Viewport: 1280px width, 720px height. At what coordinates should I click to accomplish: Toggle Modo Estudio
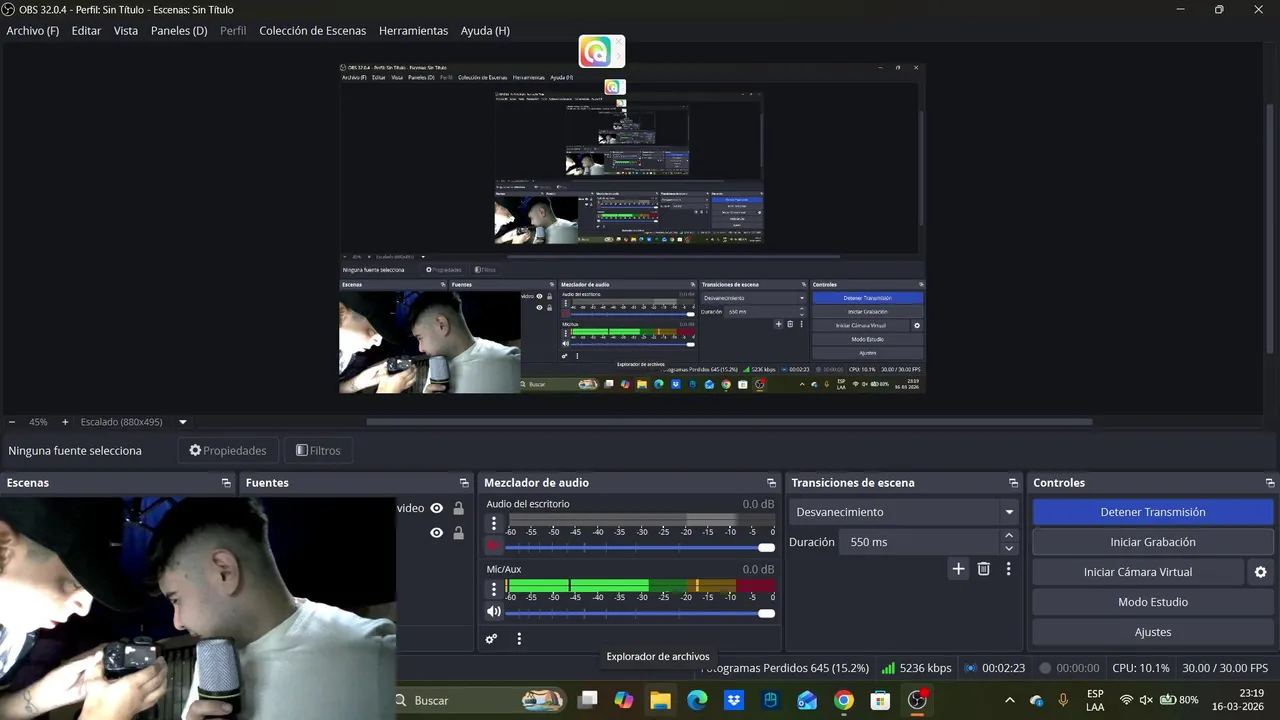click(1152, 602)
